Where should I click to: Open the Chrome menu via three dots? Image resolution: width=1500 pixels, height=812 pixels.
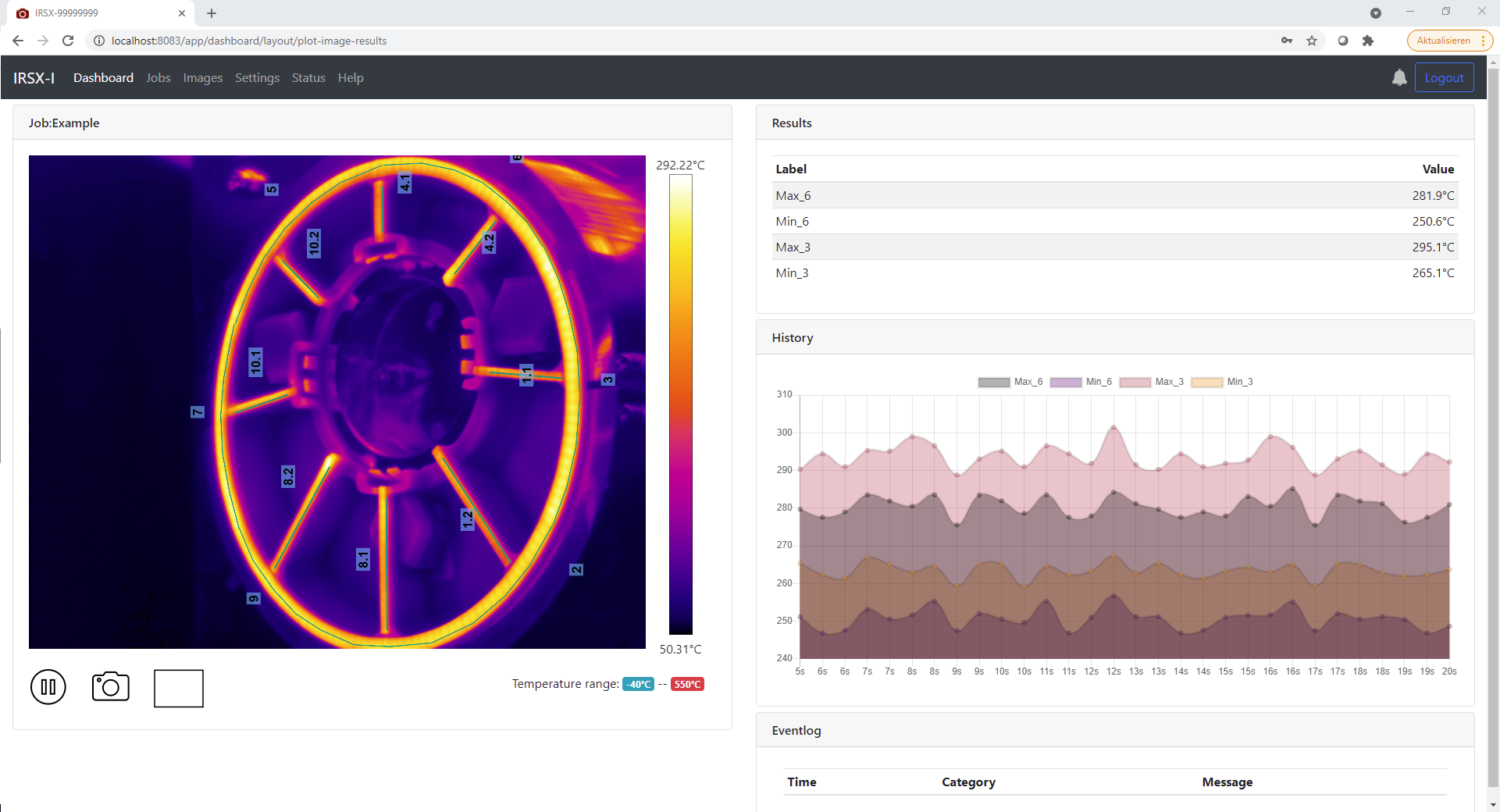[x=1484, y=41]
